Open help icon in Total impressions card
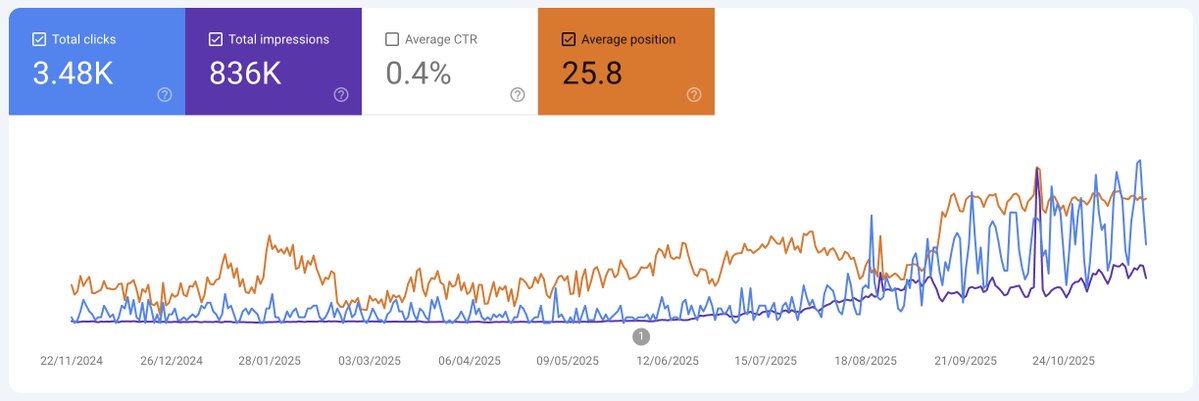Image resolution: width=1199 pixels, height=401 pixels. 341,95
